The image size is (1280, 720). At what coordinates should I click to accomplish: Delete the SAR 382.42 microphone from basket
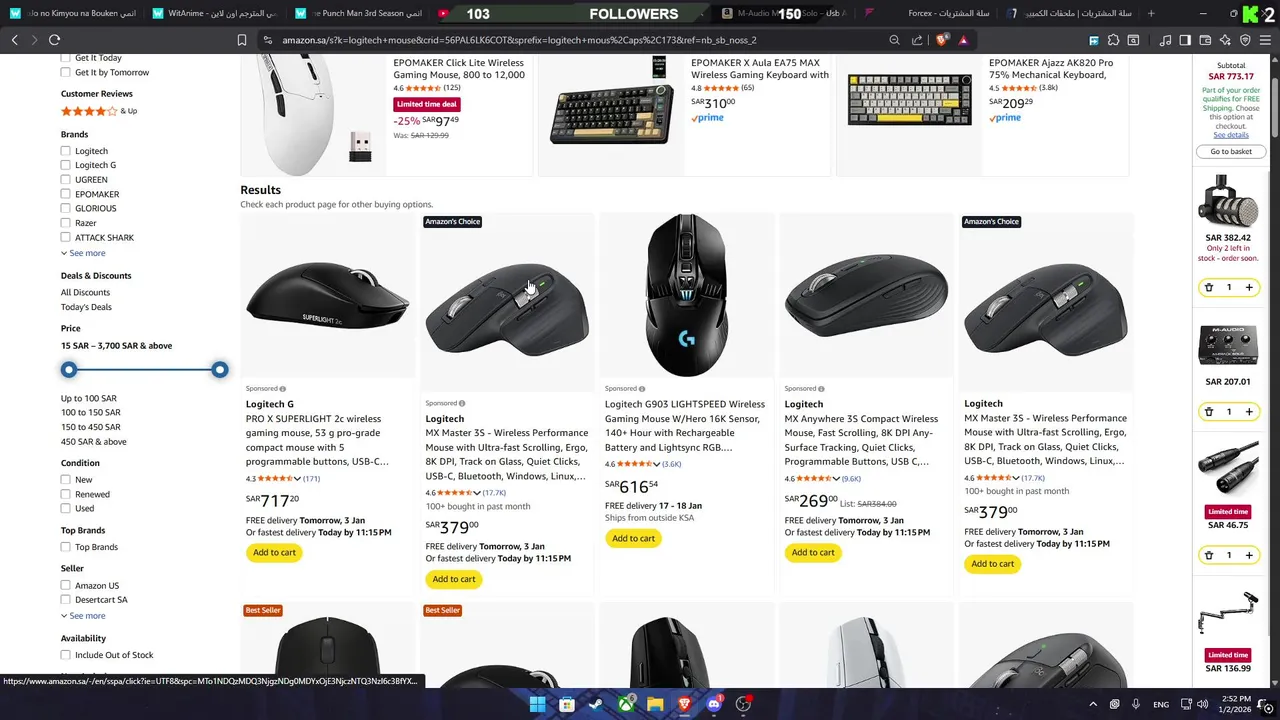pyautogui.click(x=1208, y=288)
